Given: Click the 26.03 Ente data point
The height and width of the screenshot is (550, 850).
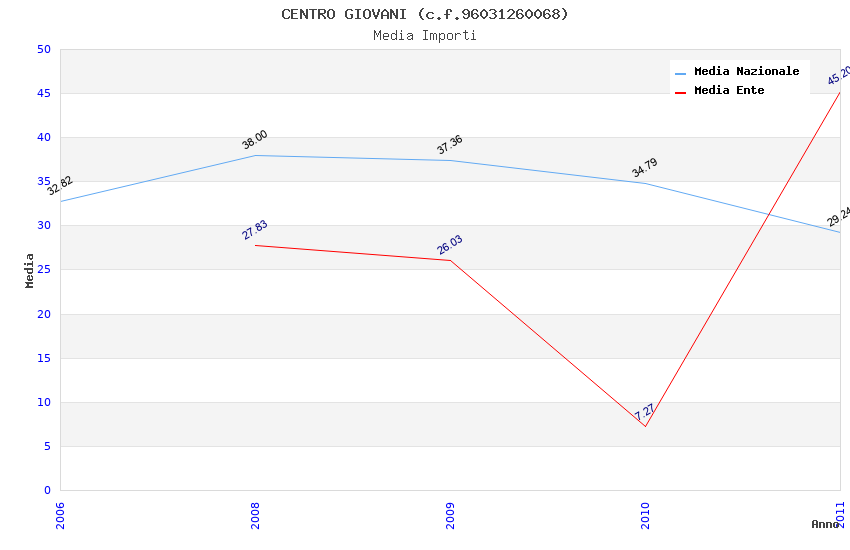Looking at the screenshot, I should pyautogui.click(x=450, y=261).
